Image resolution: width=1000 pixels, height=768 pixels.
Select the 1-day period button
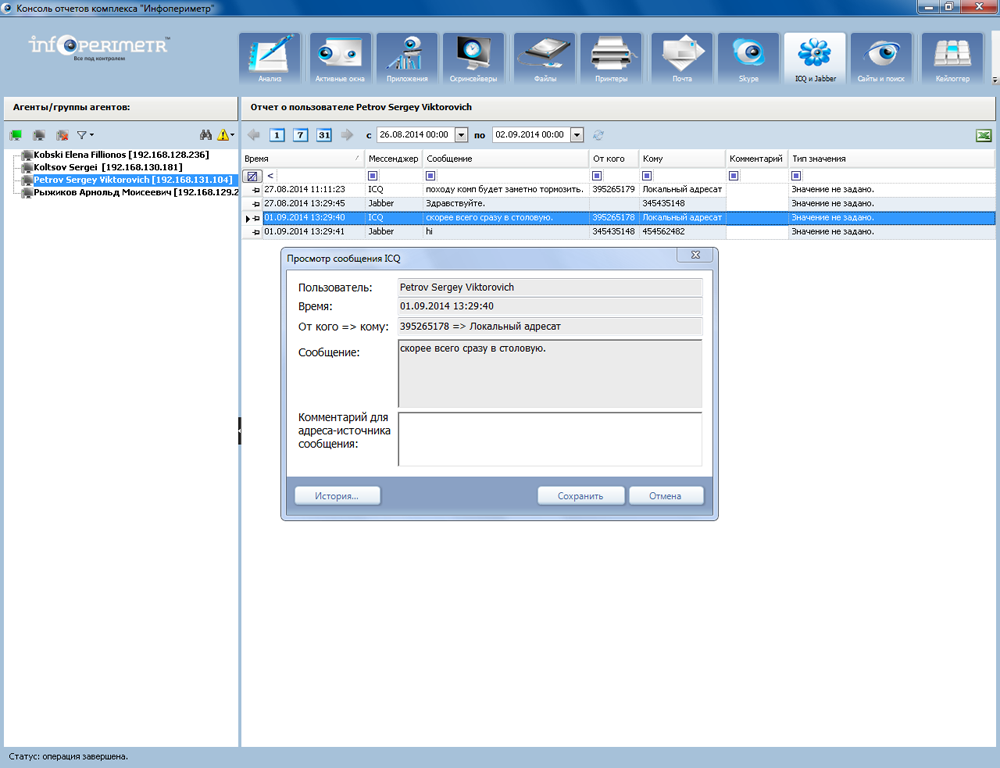tap(277, 135)
